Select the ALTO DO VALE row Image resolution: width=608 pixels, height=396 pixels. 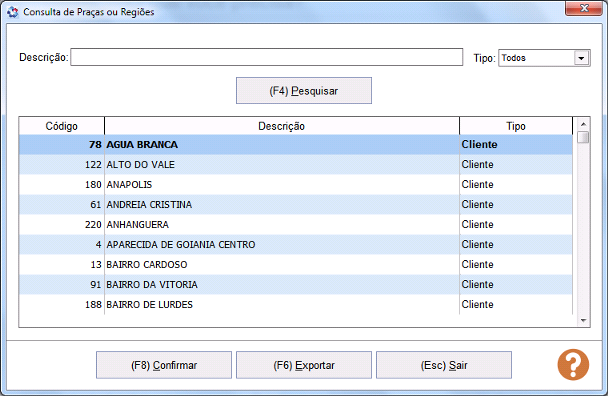[296, 164]
